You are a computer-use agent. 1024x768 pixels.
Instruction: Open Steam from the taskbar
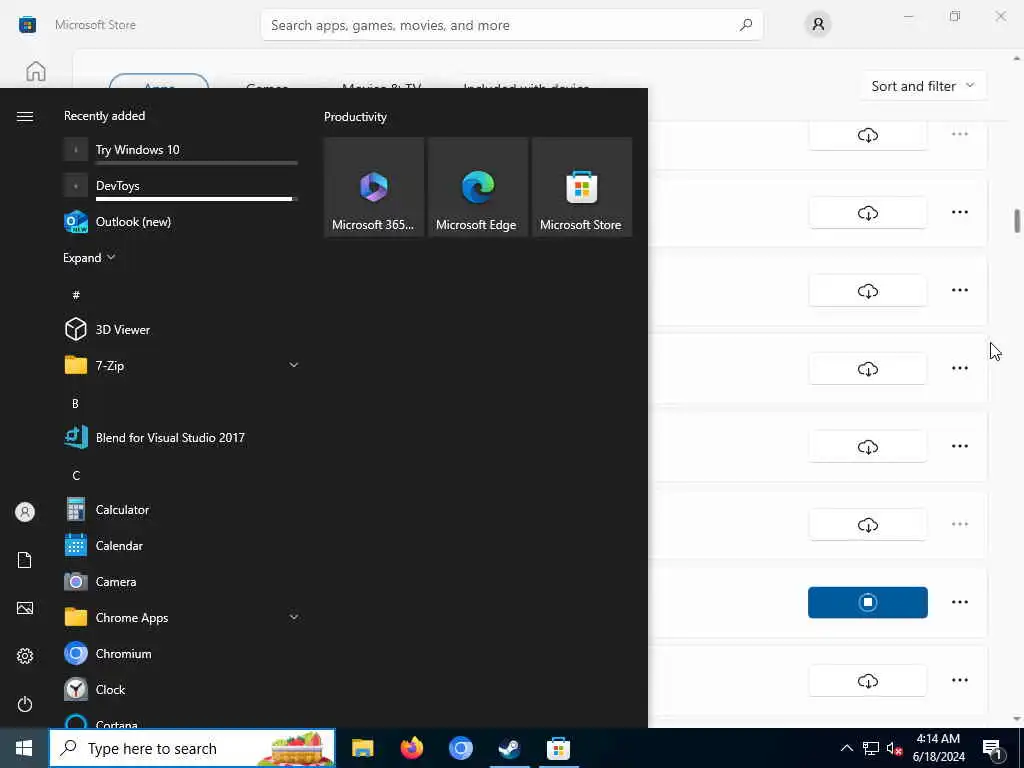509,748
